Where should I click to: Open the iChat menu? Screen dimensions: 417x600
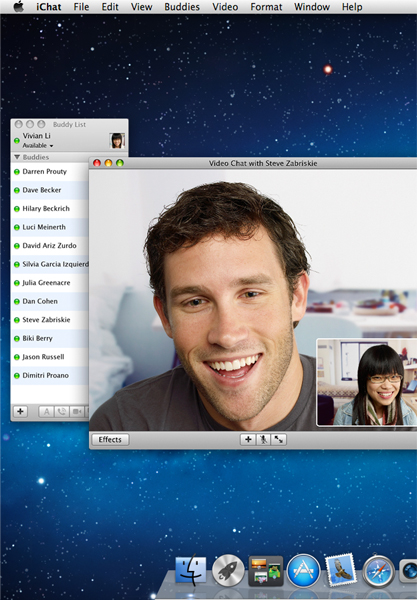[x=49, y=7]
